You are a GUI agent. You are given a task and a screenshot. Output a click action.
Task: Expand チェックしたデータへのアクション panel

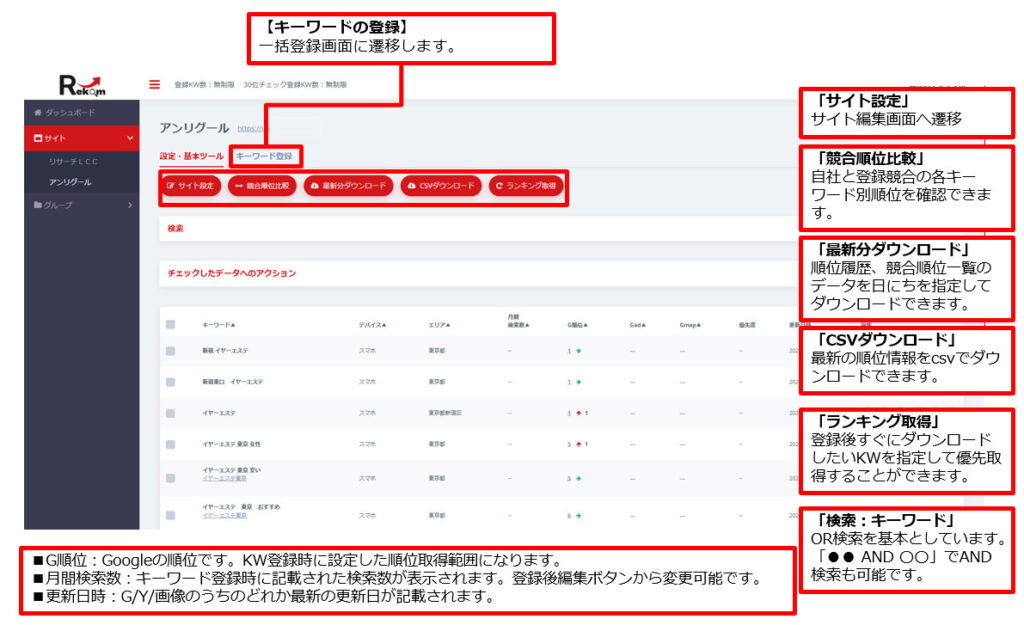click(x=231, y=272)
